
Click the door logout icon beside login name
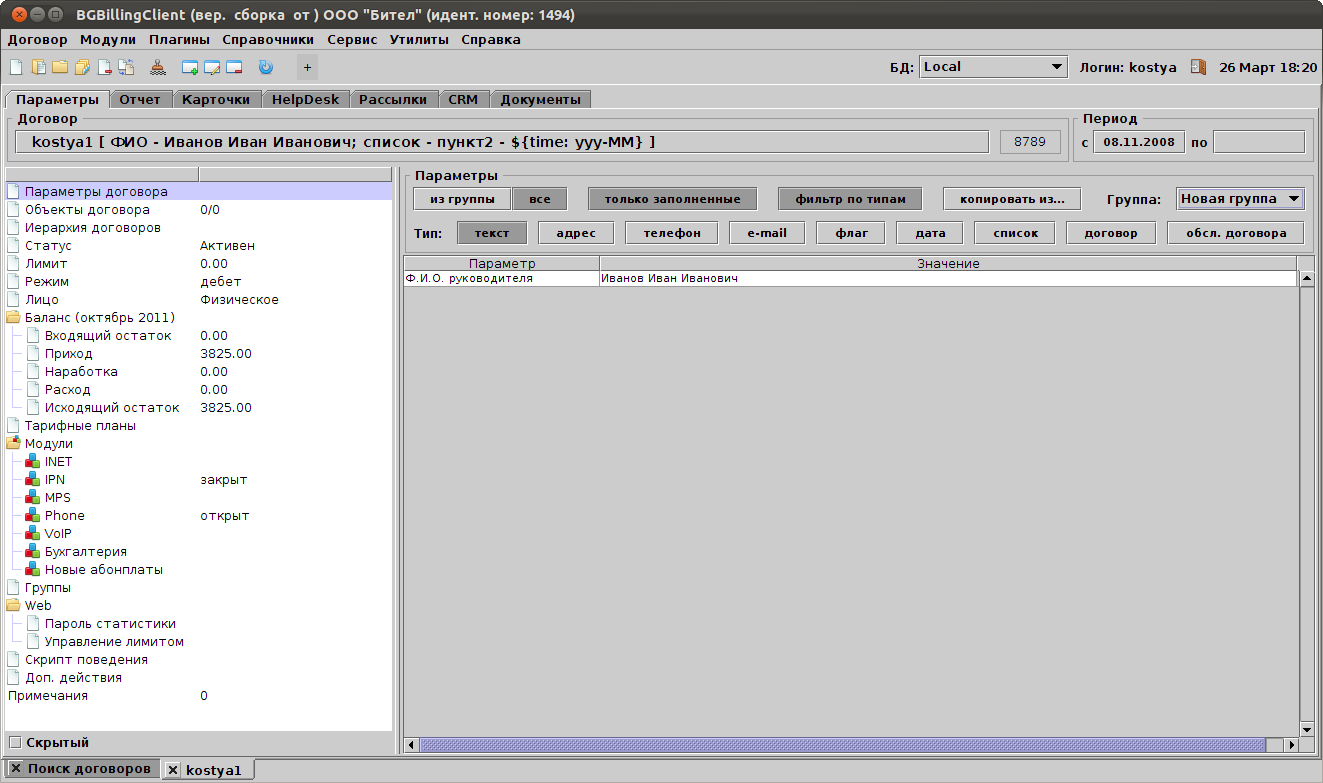(x=1198, y=67)
